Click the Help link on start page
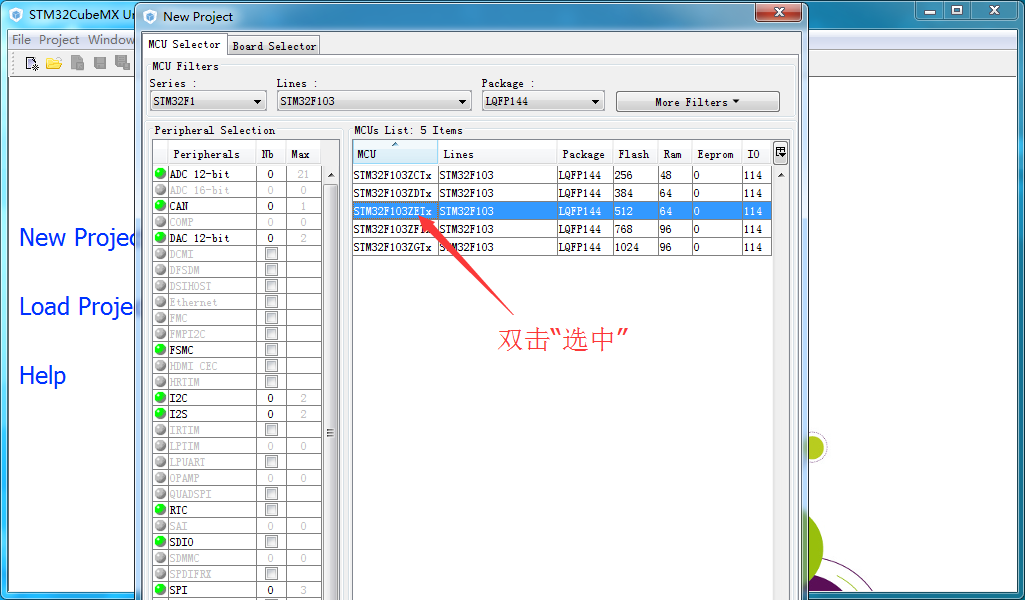The width and height of the screenshot is (1025, 600). point(42,376)
